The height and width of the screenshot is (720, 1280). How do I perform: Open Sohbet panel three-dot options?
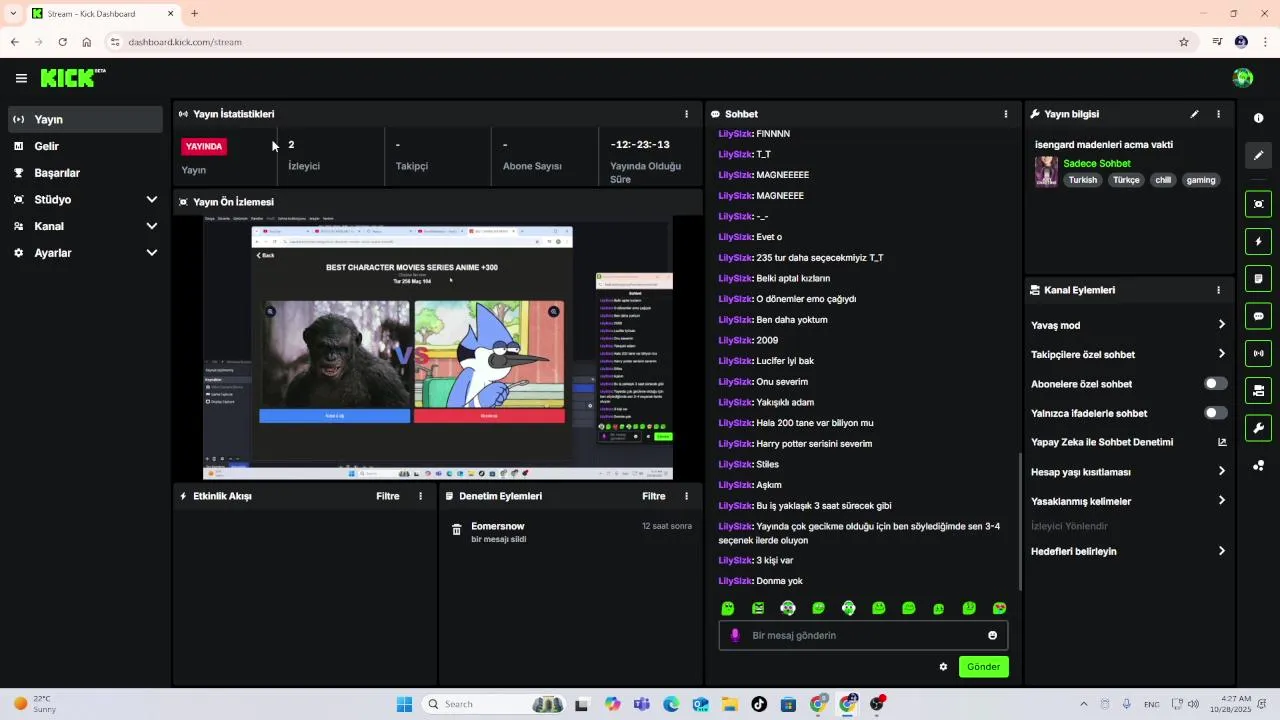(1006, 114)
